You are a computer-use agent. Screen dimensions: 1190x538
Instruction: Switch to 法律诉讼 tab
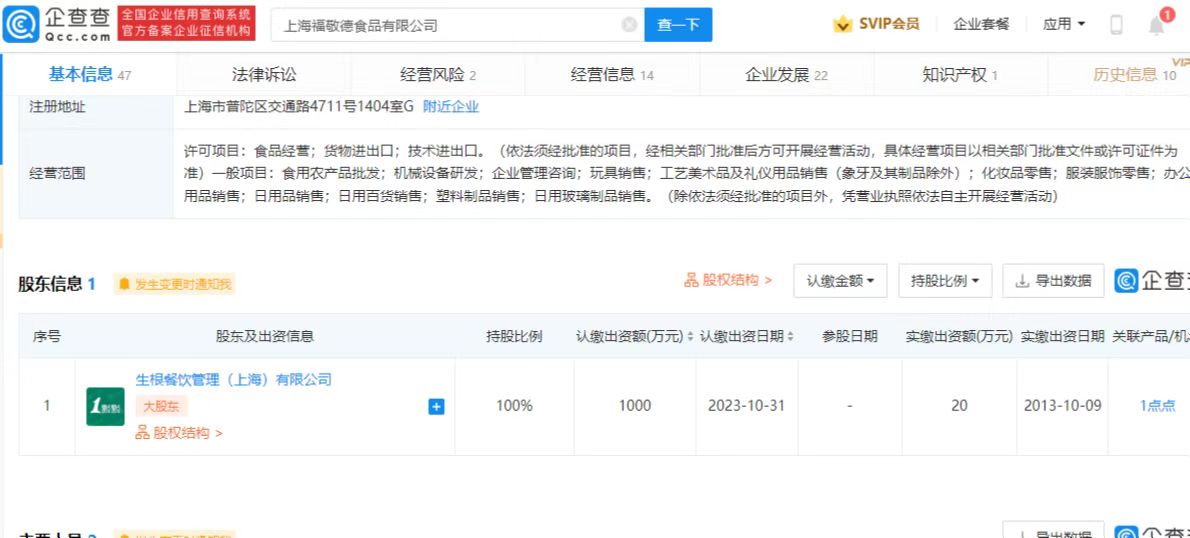264,74
